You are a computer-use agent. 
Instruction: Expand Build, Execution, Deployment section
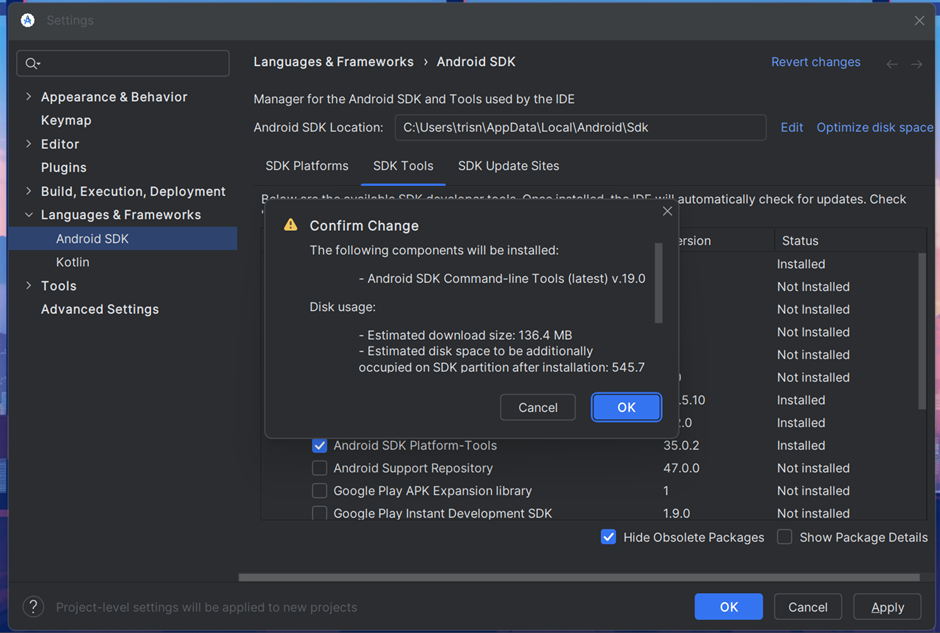[x=28, y=191]
